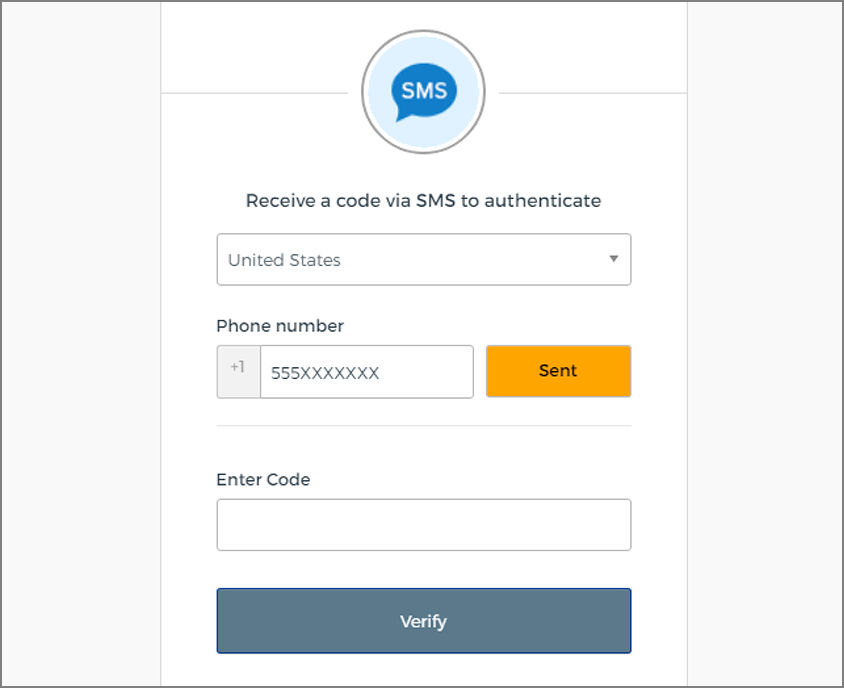The height and width of the screenshot is (688, 844).
Task: Submit the code using Verify
Action: coord(423,620)
